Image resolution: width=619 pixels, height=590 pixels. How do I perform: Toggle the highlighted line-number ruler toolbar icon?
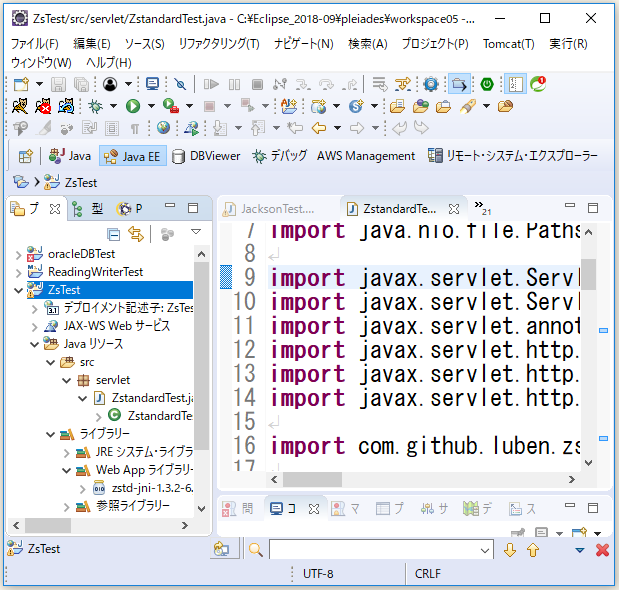coord(515,84)
